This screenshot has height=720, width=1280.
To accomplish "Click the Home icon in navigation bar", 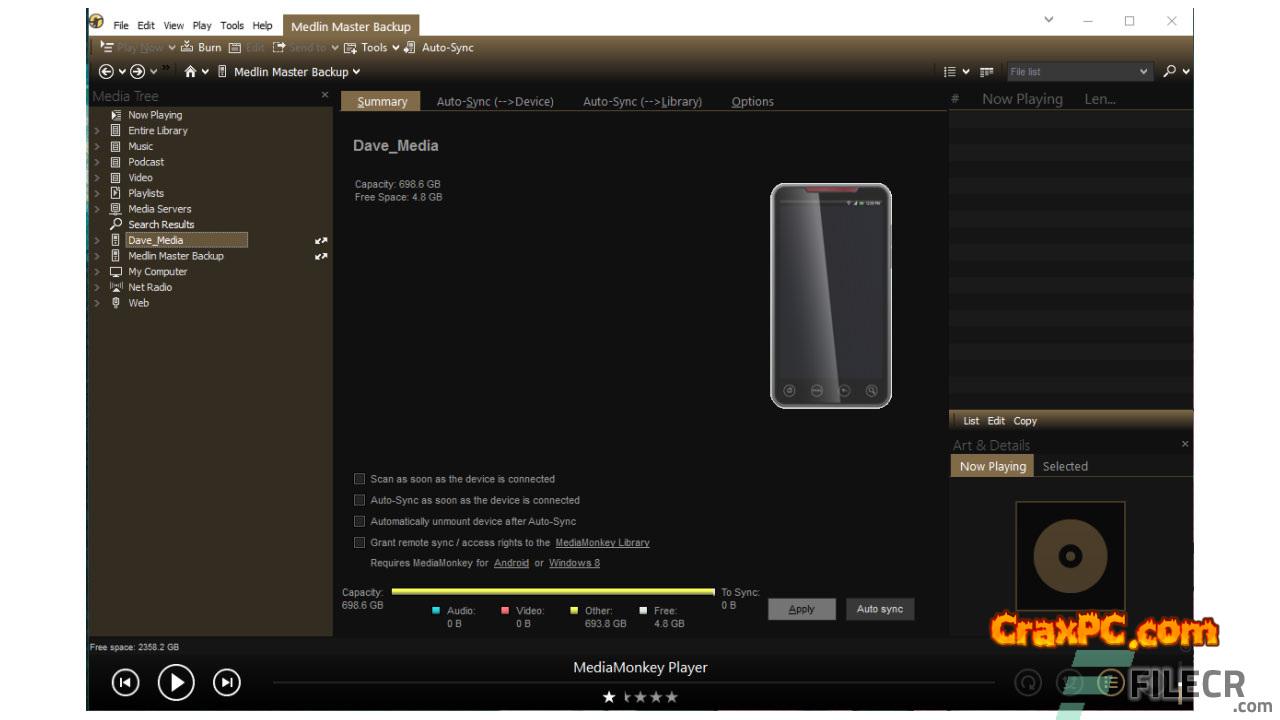I will coord(190,71).
